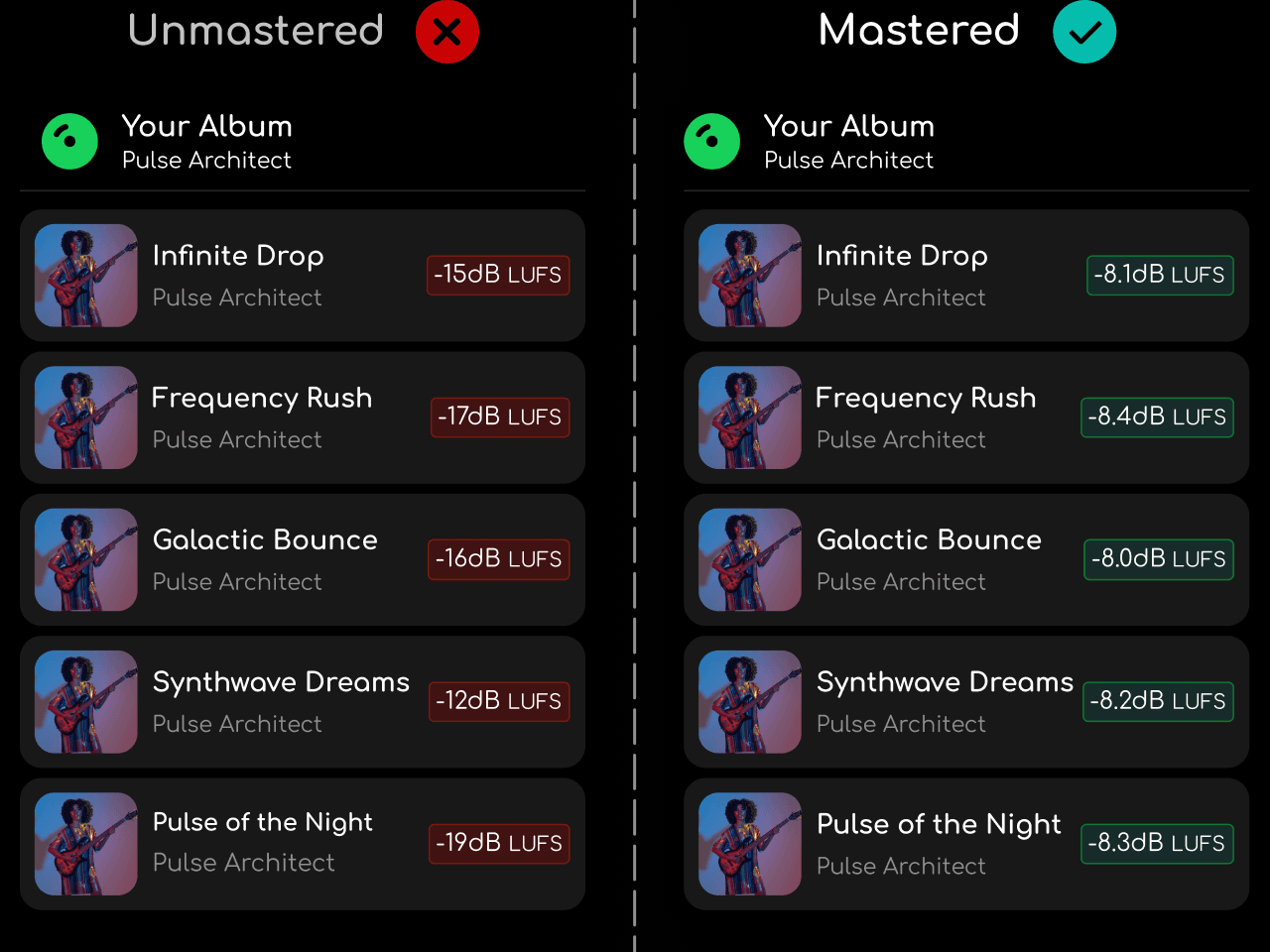The width and height of the screenshot is (1270, 952).
Task: Open Synthwave Dreams track in Mastered list
Action: pos(966,701)
